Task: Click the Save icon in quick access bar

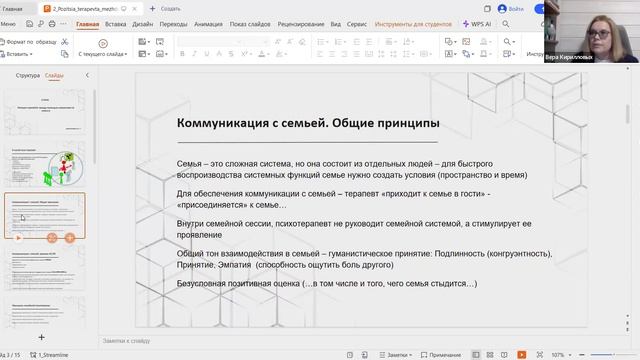Action: 29,24
